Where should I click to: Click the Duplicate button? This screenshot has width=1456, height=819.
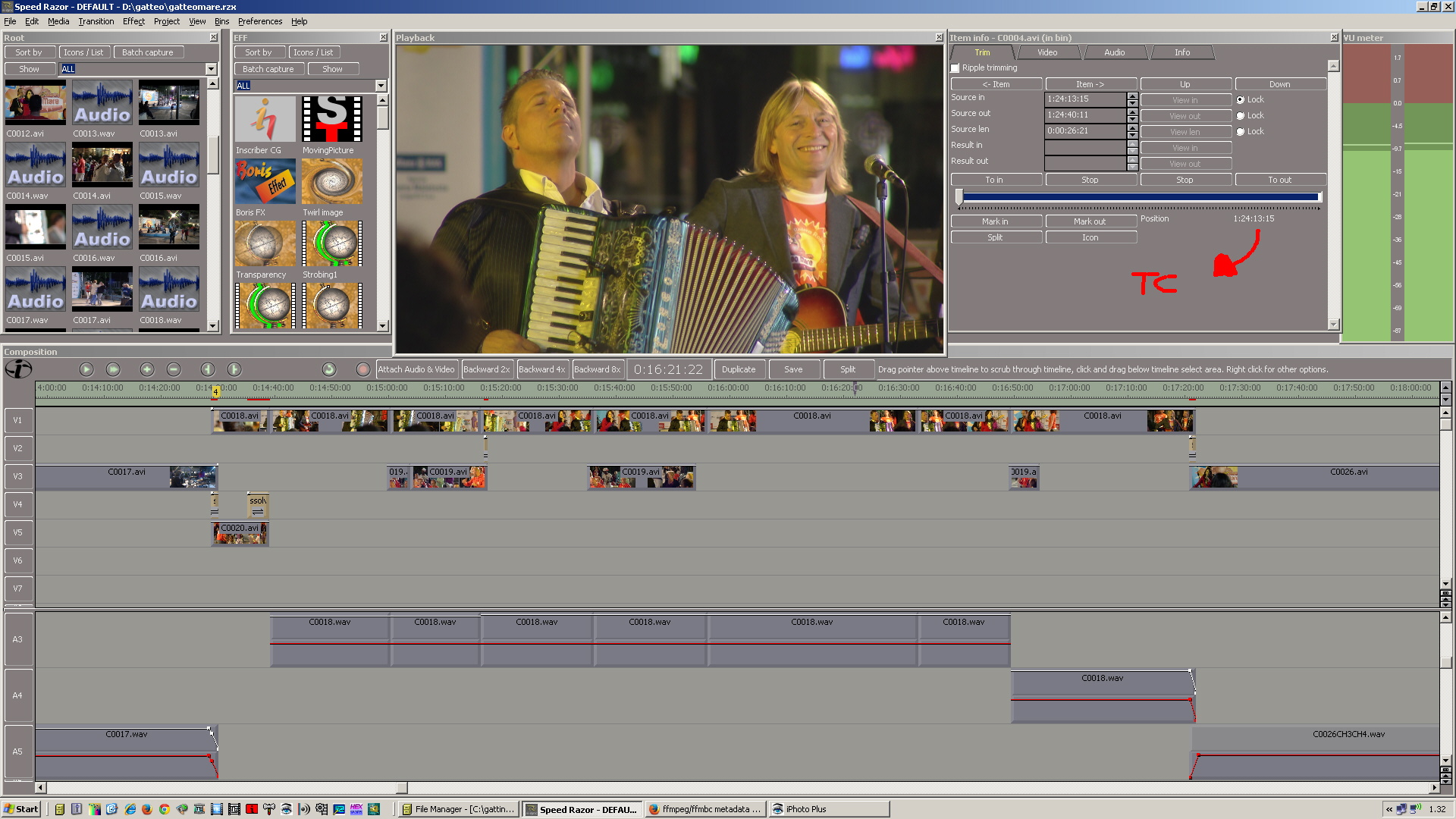(738, 369)
